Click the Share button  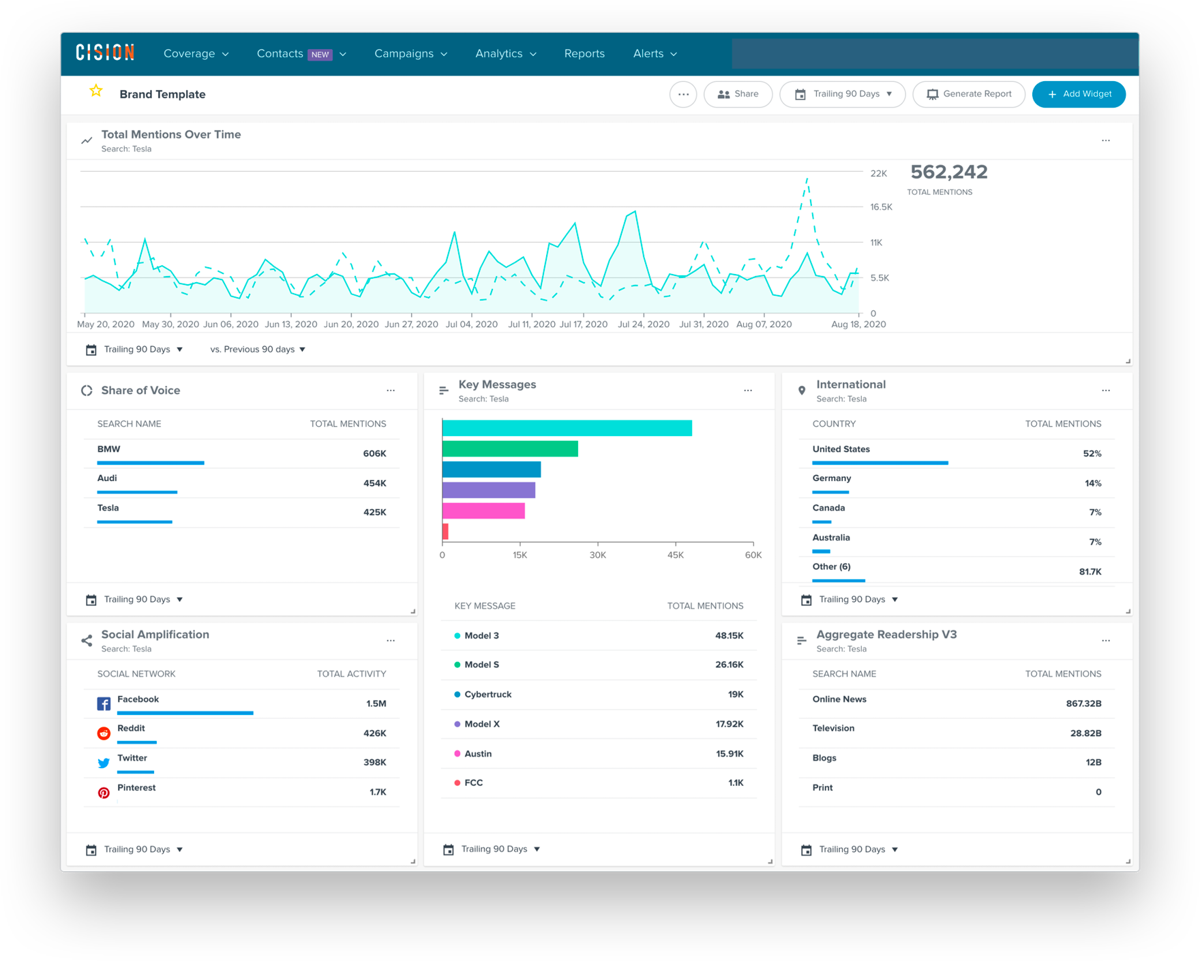click(x=738, y=94)
